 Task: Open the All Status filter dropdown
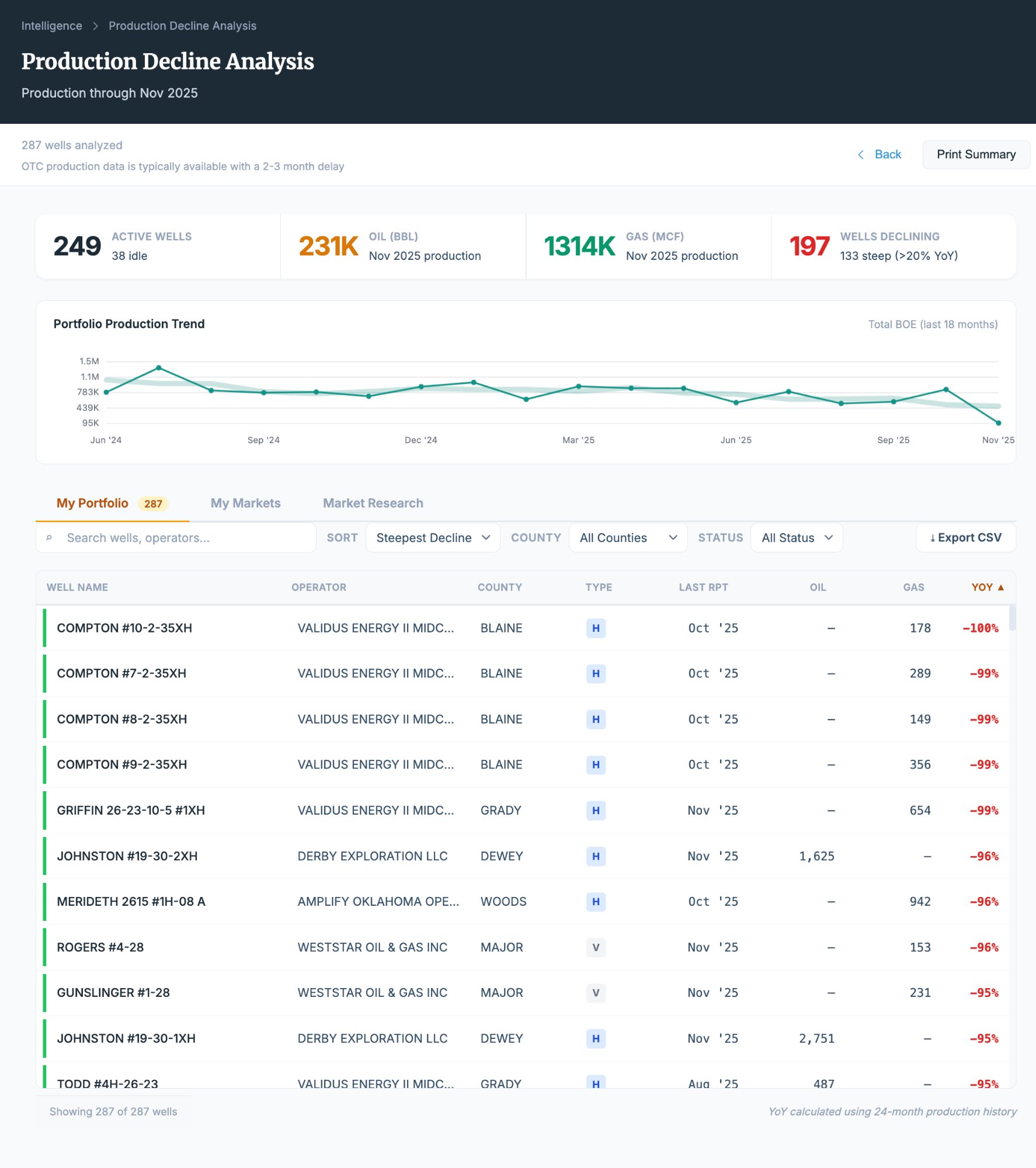tap(796, 538)
